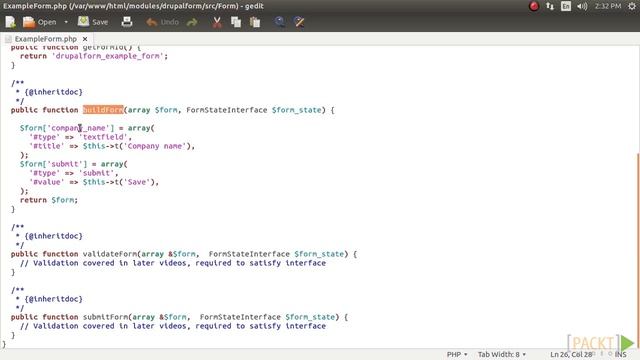640x360 pixels.
Task: Copy selection with the copy icon
Action: [236, 22]
